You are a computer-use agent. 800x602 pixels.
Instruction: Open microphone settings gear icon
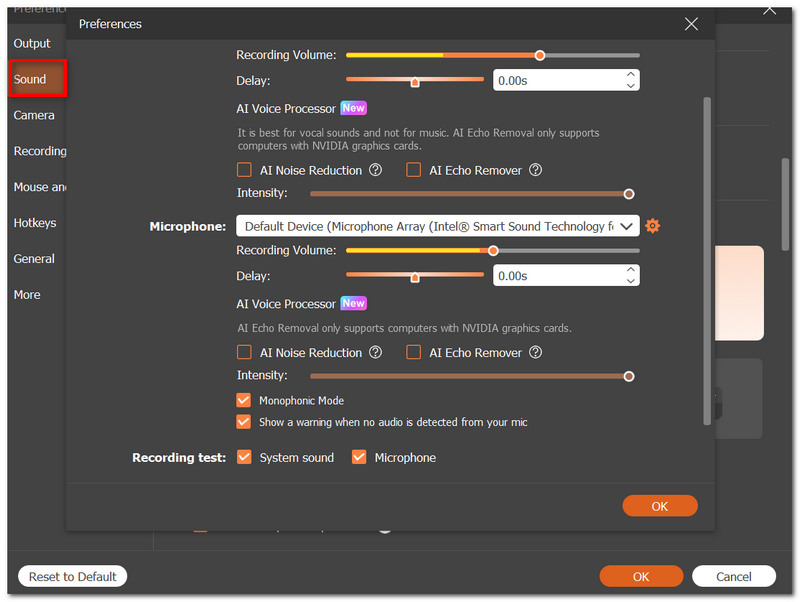coord(652,225)
